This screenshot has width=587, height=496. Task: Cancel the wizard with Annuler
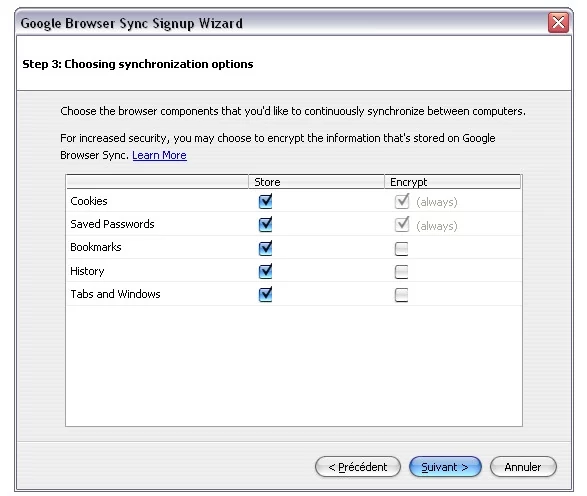click(523, 467)
